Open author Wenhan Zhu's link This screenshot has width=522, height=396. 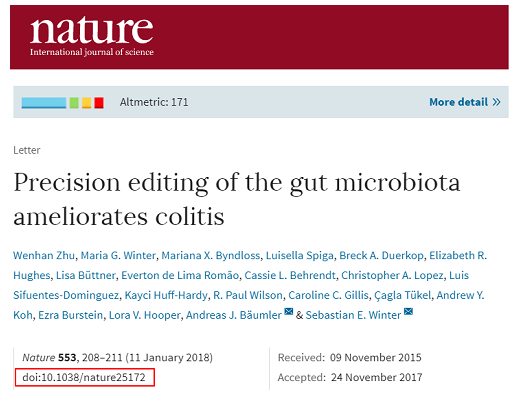[44, 255]
